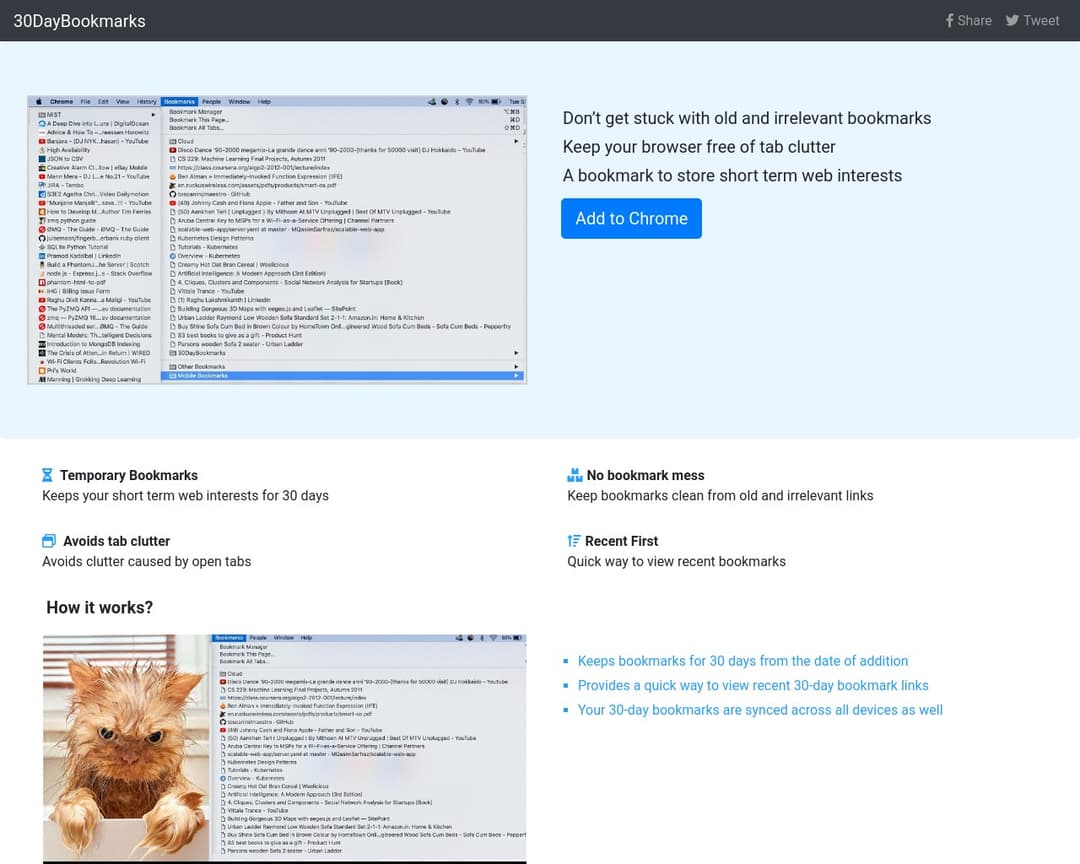Click the sort icon for Recent First

pos(574,542)
